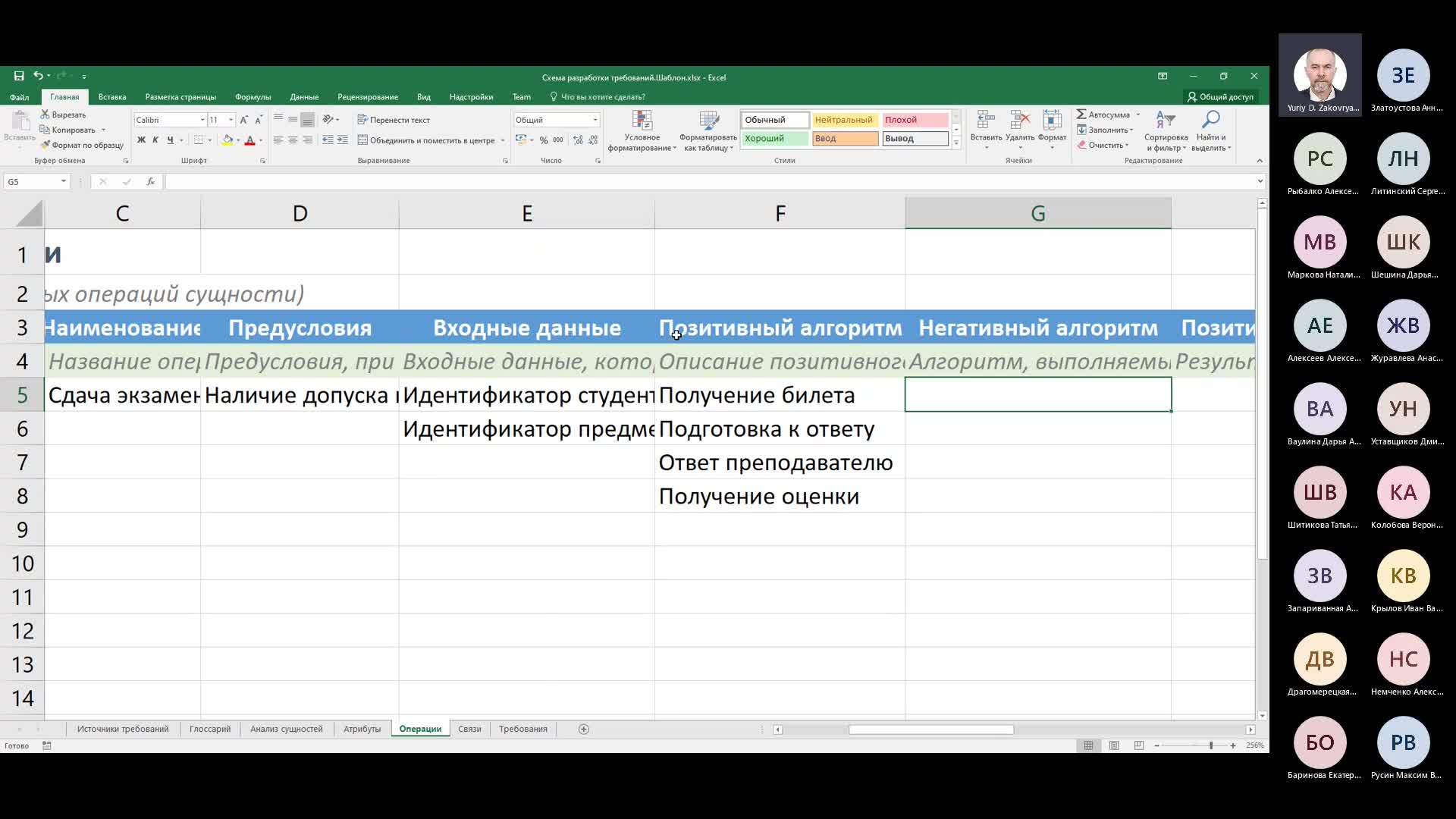Align text to bottom
The height and width of the screenshot is (819, 1456).
(x=307, y=120)
